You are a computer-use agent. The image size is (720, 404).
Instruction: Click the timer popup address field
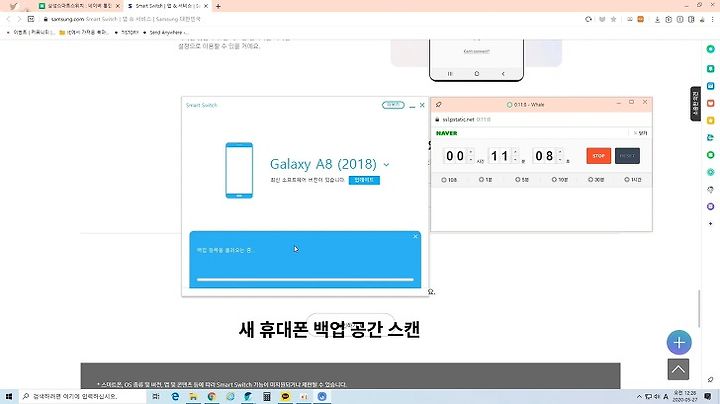541,119
